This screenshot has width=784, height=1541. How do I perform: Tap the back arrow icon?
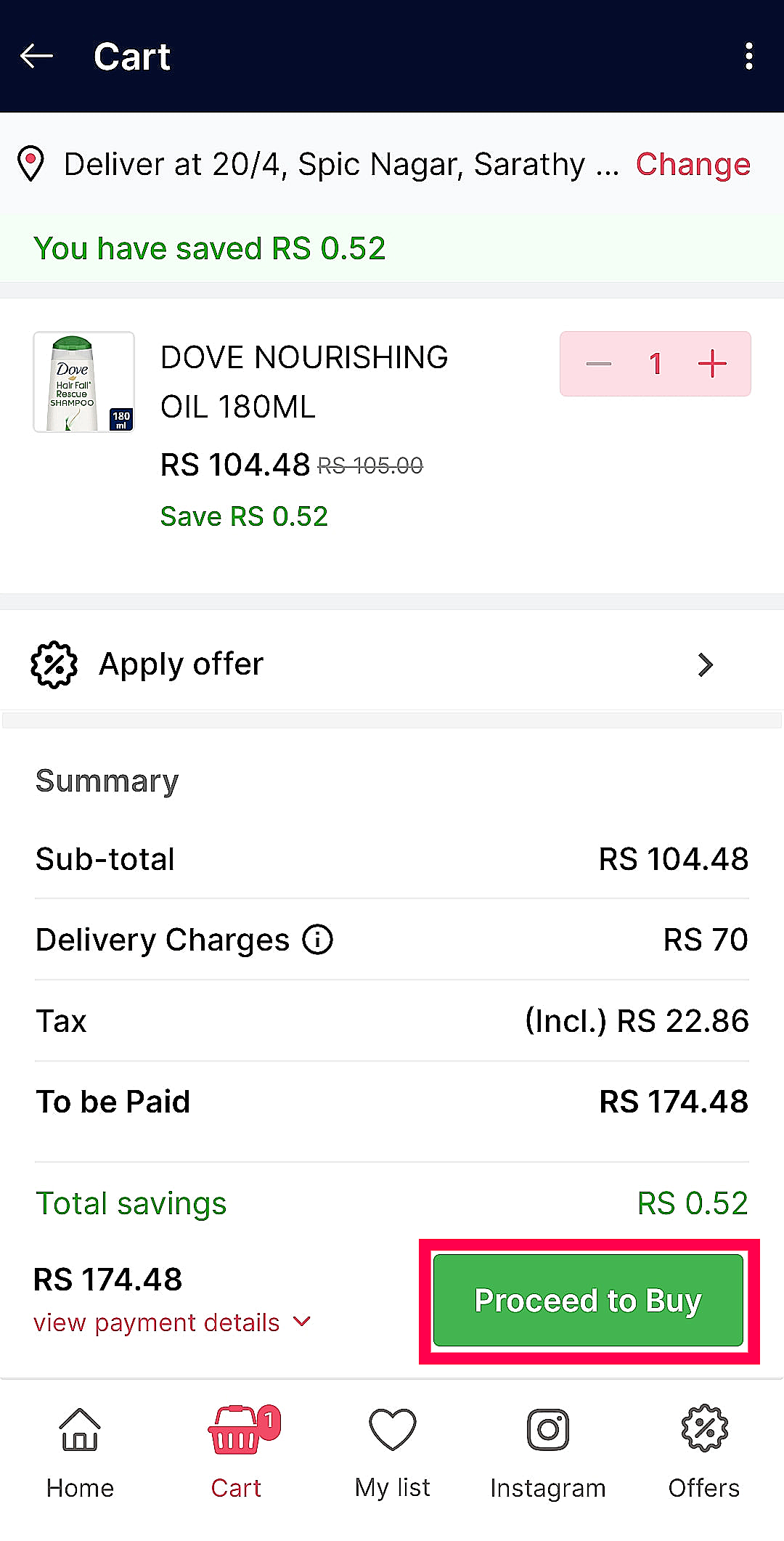click(36, 56)
